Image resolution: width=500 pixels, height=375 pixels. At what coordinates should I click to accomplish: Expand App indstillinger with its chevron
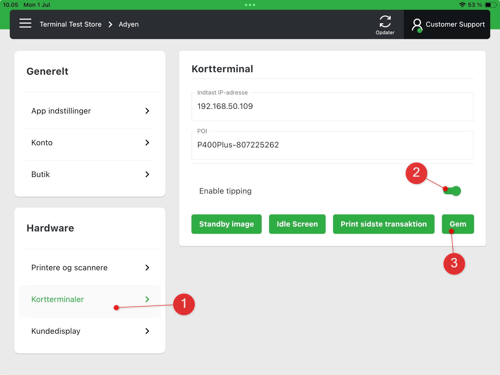coord(147,111)
